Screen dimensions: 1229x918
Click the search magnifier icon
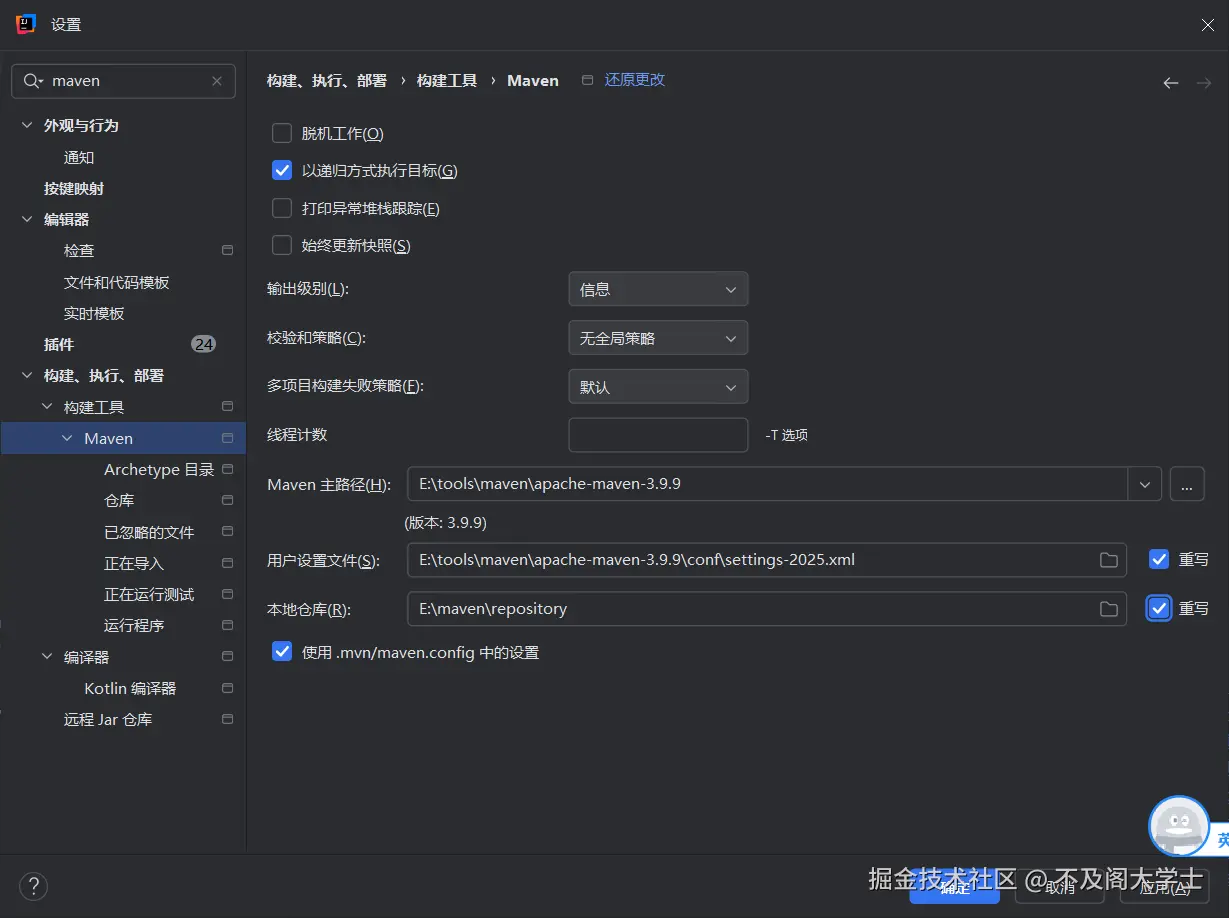pos(33,81)
